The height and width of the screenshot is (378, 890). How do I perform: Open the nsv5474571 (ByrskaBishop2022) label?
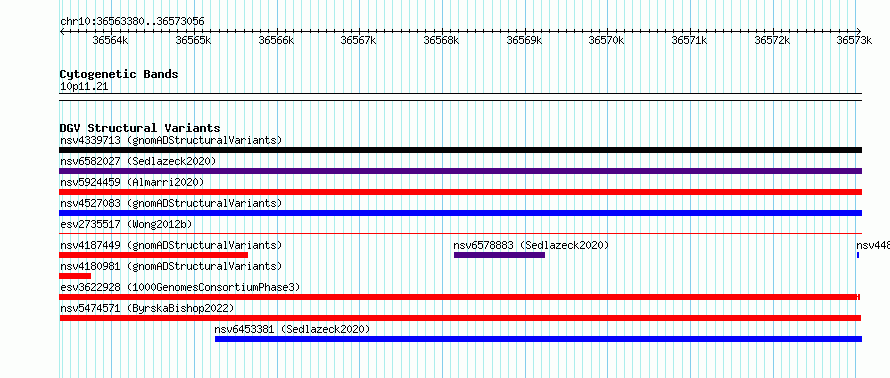click(x=147, y=308)
